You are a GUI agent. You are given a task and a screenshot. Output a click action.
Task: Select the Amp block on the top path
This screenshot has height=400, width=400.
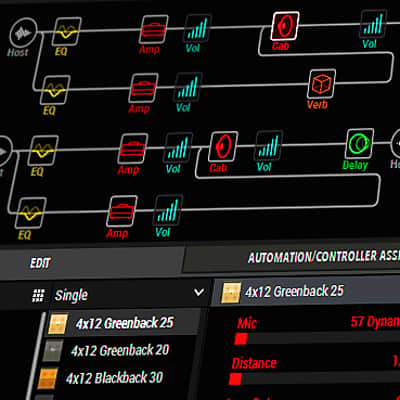pyautogui.click(x=154, y=29)
